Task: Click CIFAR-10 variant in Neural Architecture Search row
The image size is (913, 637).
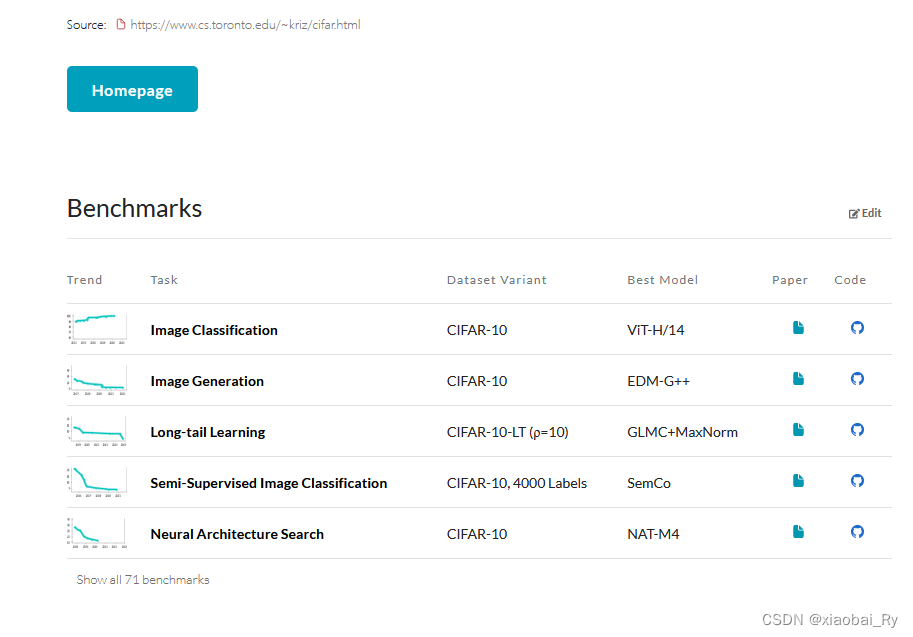Action: tap(477, 534)
